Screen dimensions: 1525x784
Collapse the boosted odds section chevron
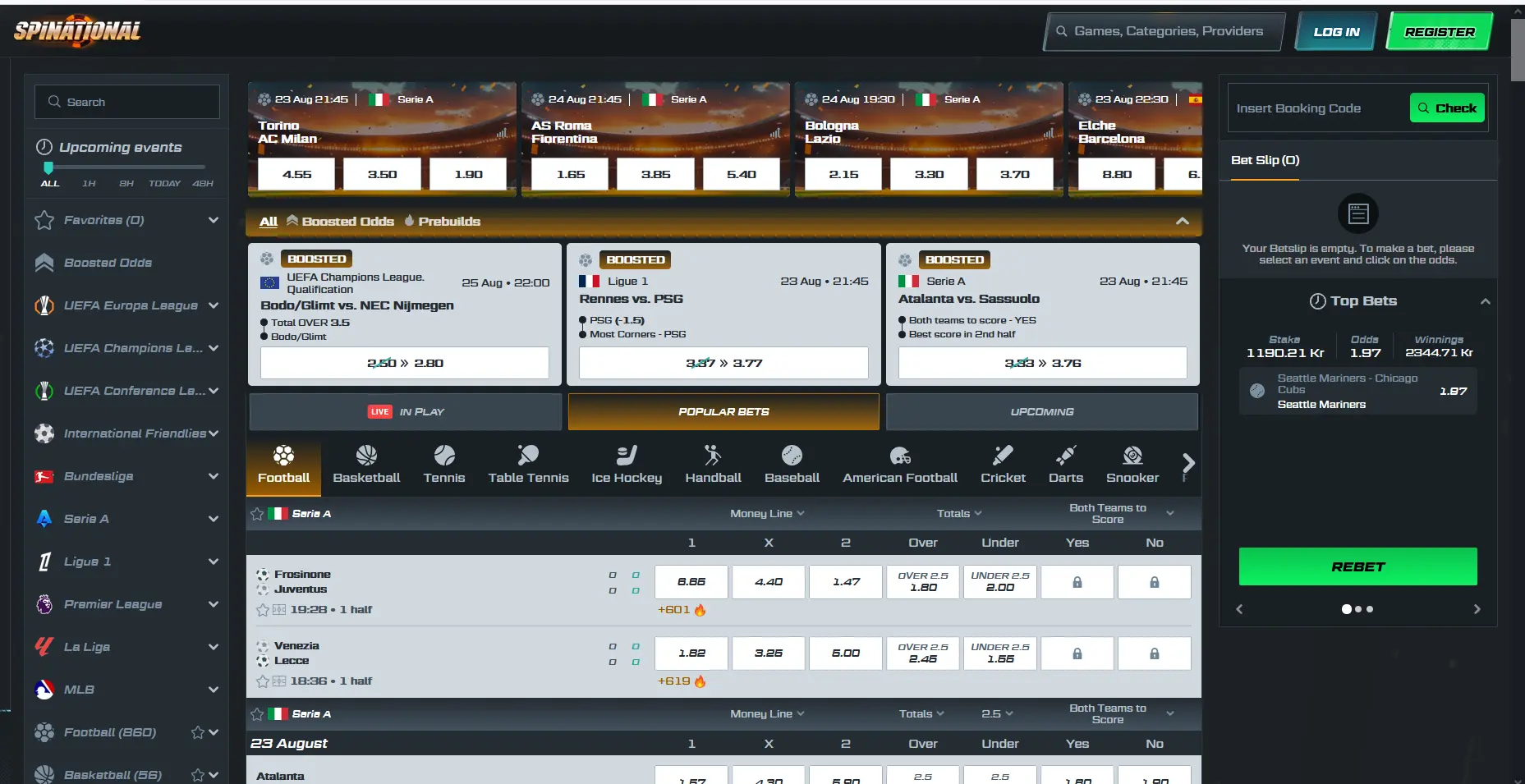1183,222
